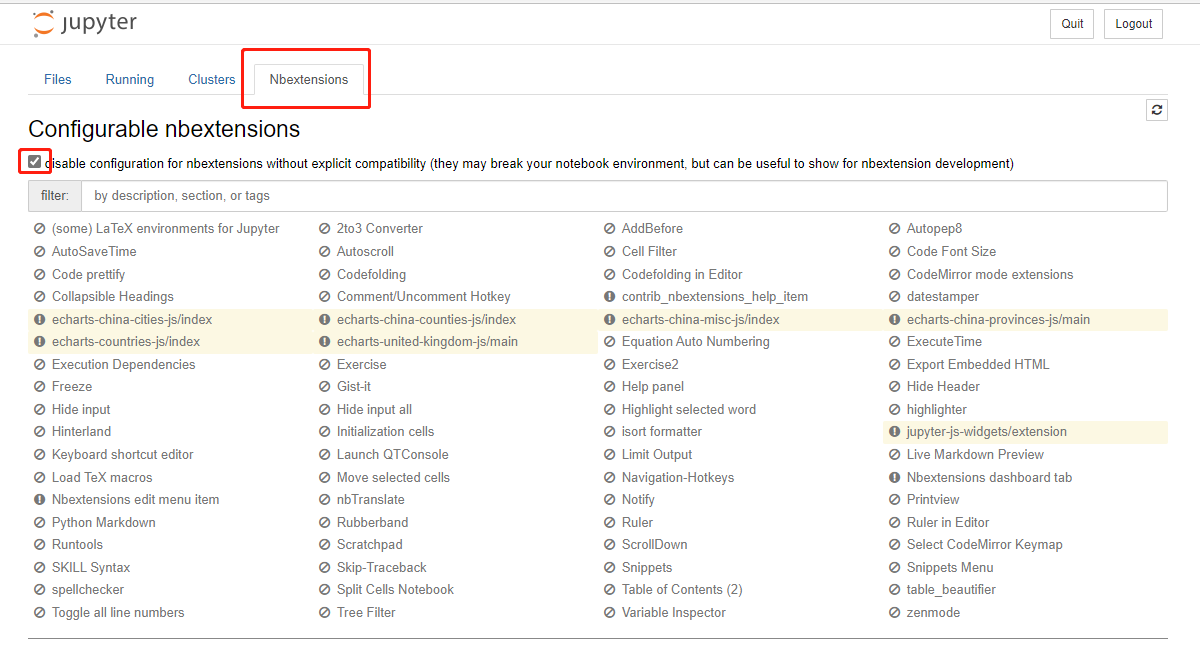Click the icon beside Scratchpad
Image resolution: width=1200 pixels, height=665 pixels.
coord(325,545)
